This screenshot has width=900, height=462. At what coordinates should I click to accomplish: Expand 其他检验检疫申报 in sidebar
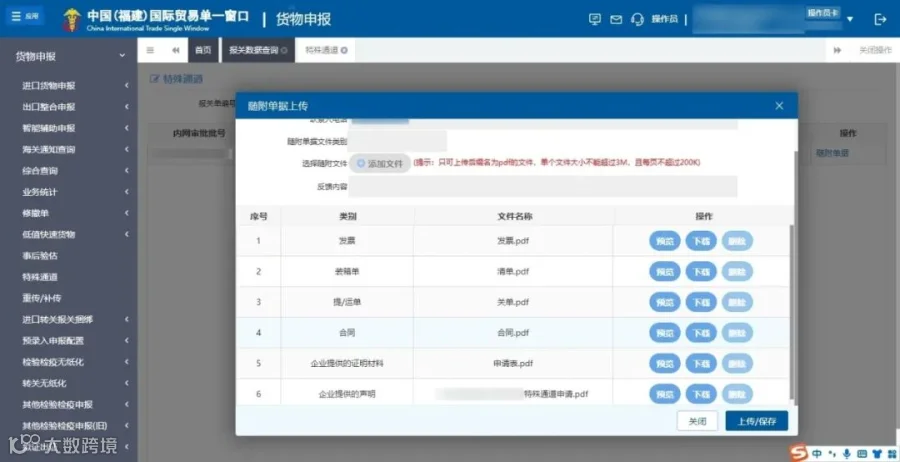click(69, 405)
